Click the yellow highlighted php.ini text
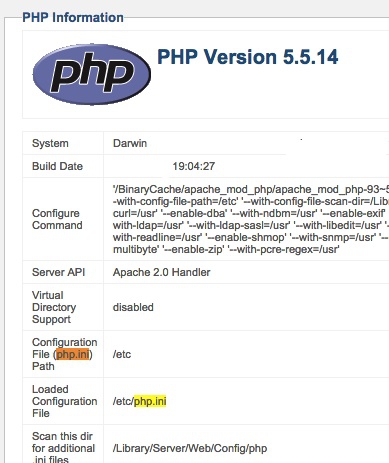Viewport: 389px width, 463px height. tap(150, 401)
